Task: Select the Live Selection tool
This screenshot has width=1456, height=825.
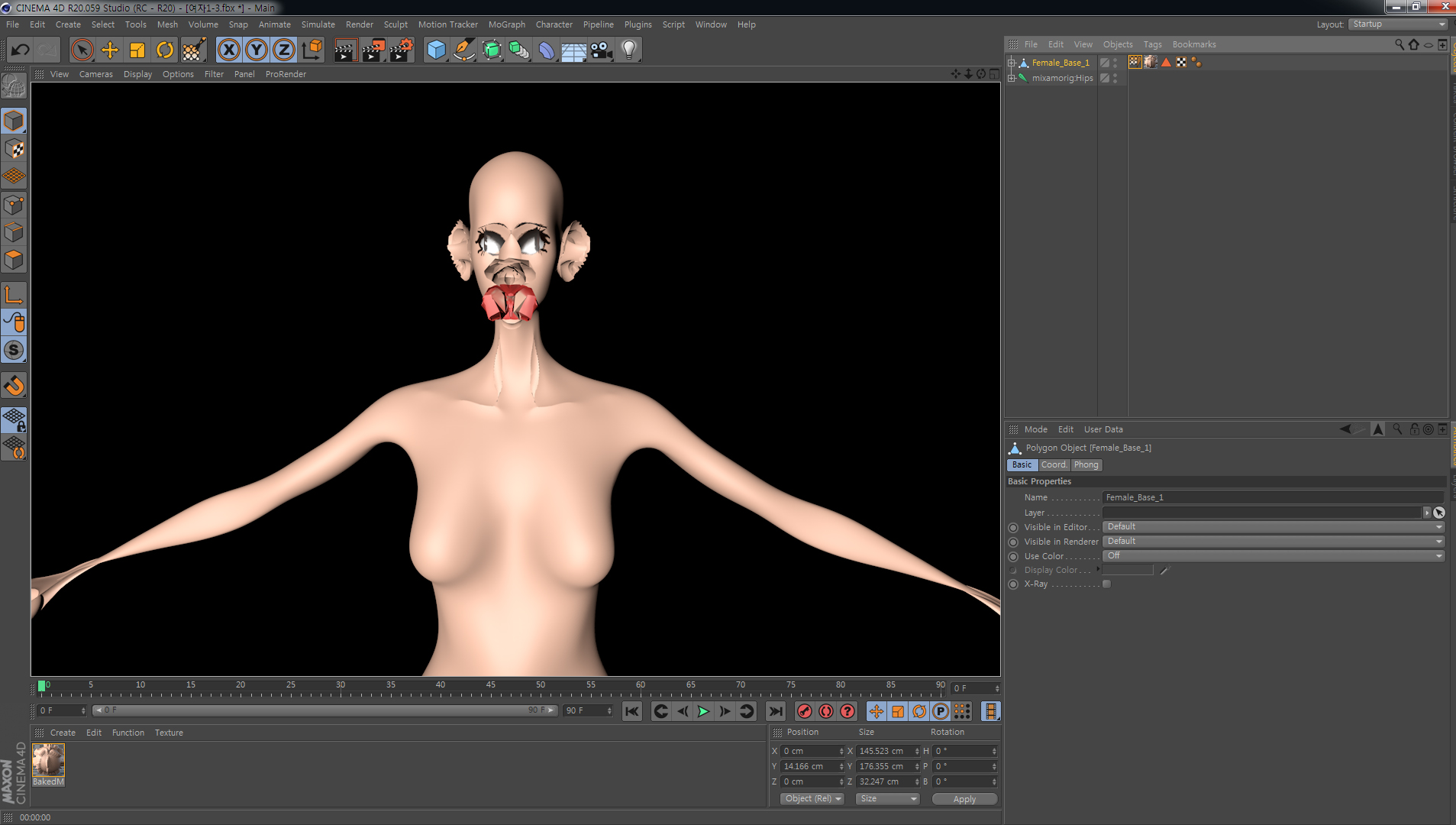Action: tap(82, 50)
